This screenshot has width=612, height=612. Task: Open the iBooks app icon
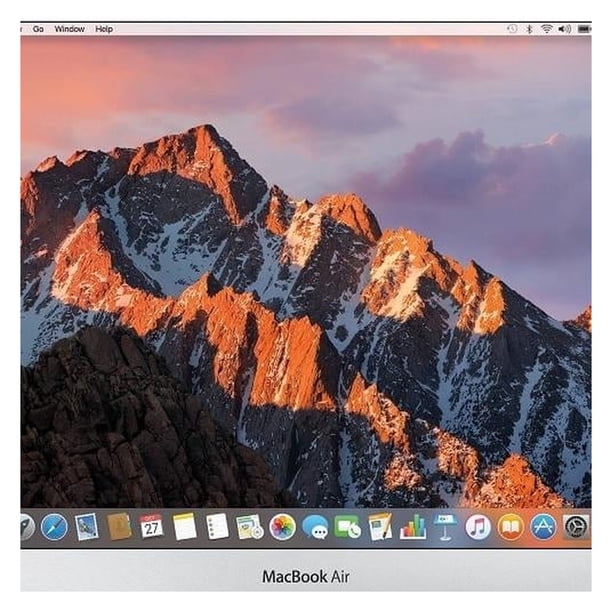511,527
